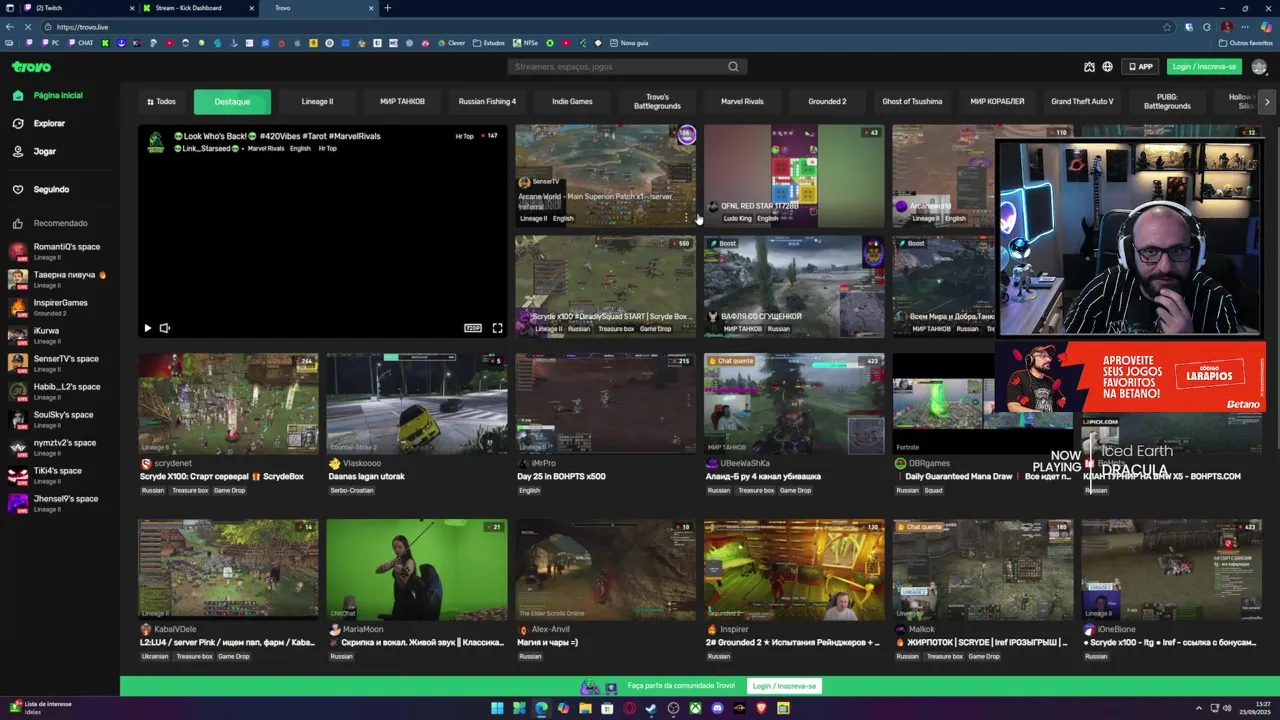Open the Copilot icon in the browser toolbar
The width and height of the screenshot is (1280, 720).
point(1266,27)
